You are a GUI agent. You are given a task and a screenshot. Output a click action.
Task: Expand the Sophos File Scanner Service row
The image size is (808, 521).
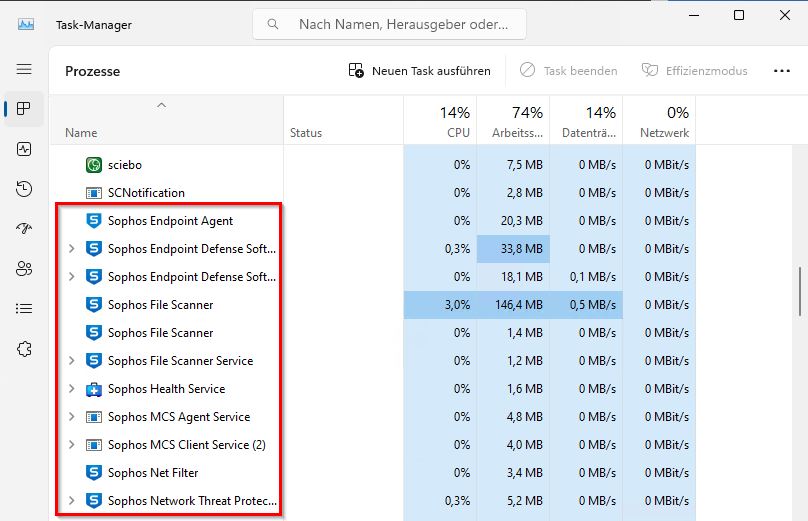(x=71, y=361)
